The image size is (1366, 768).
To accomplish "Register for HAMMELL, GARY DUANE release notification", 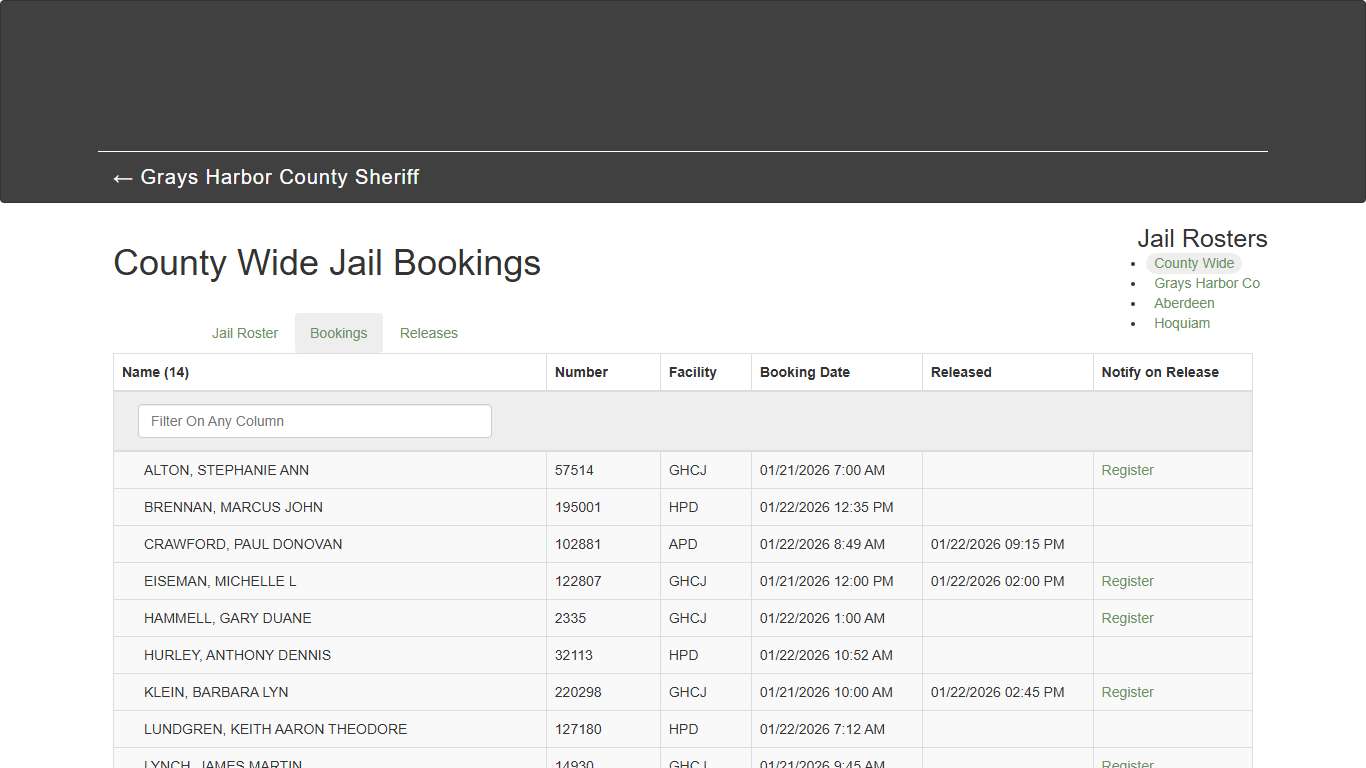I will (x=1127, y=618).
